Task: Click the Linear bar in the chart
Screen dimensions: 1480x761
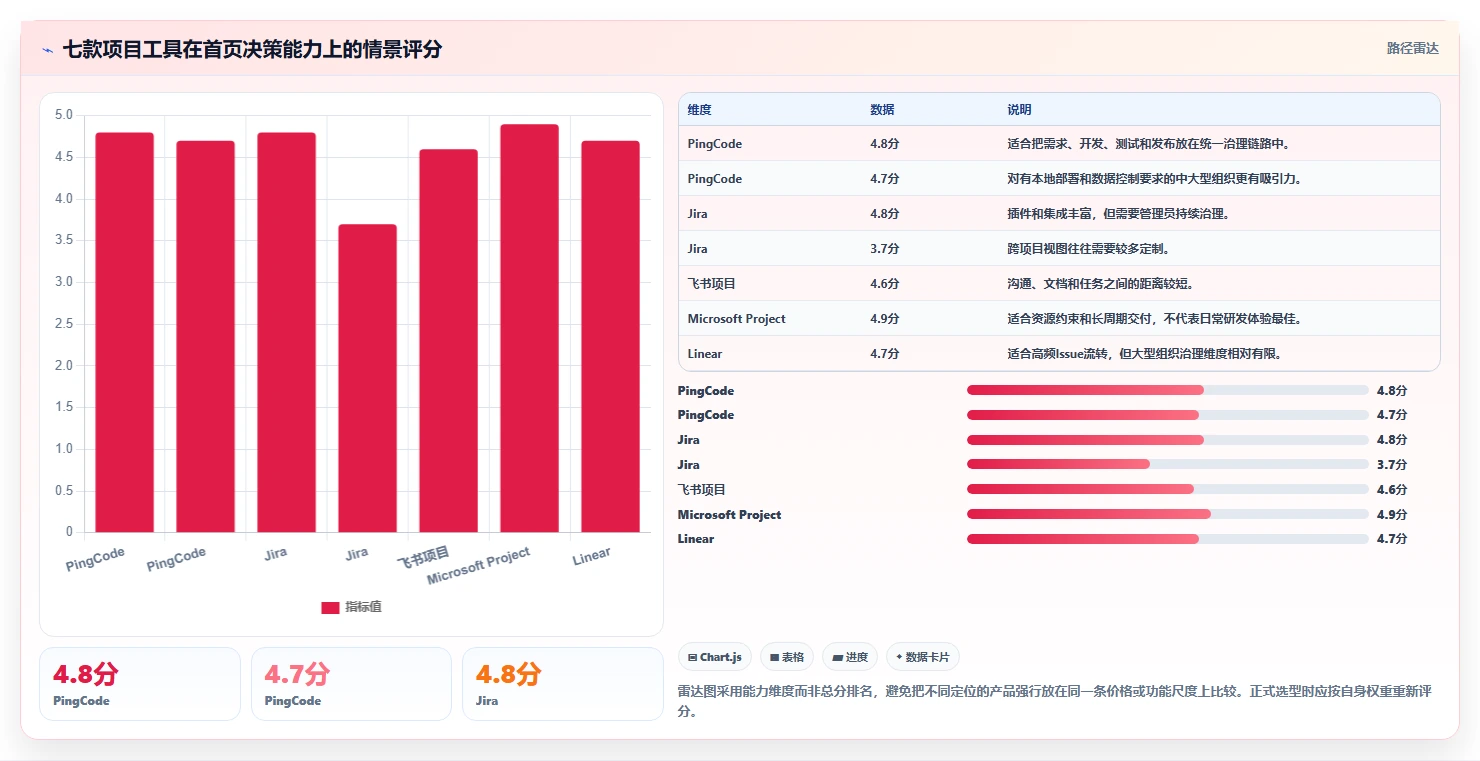Action: pyautogui.click(x=610, y=336)
